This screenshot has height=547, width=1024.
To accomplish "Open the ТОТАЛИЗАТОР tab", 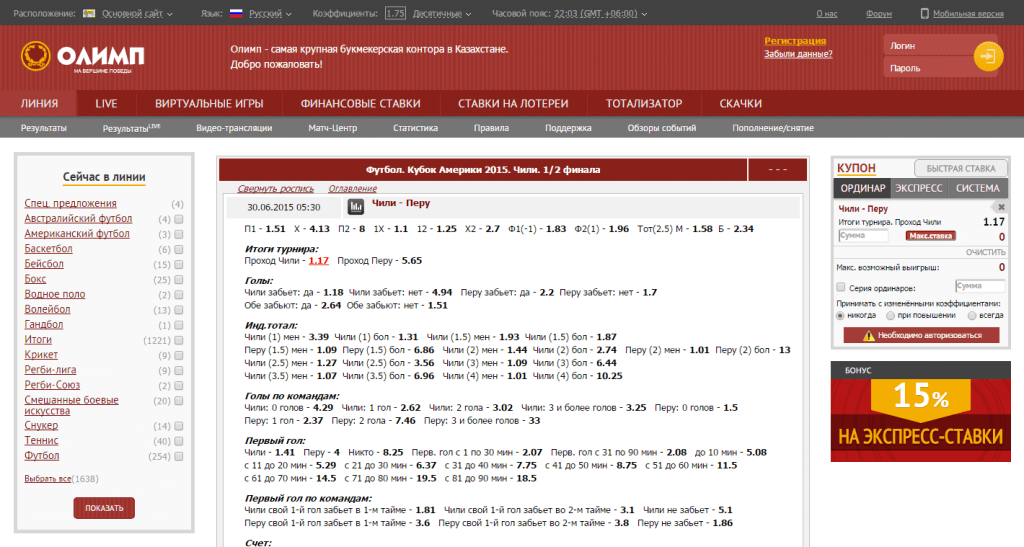I will 644,103.
